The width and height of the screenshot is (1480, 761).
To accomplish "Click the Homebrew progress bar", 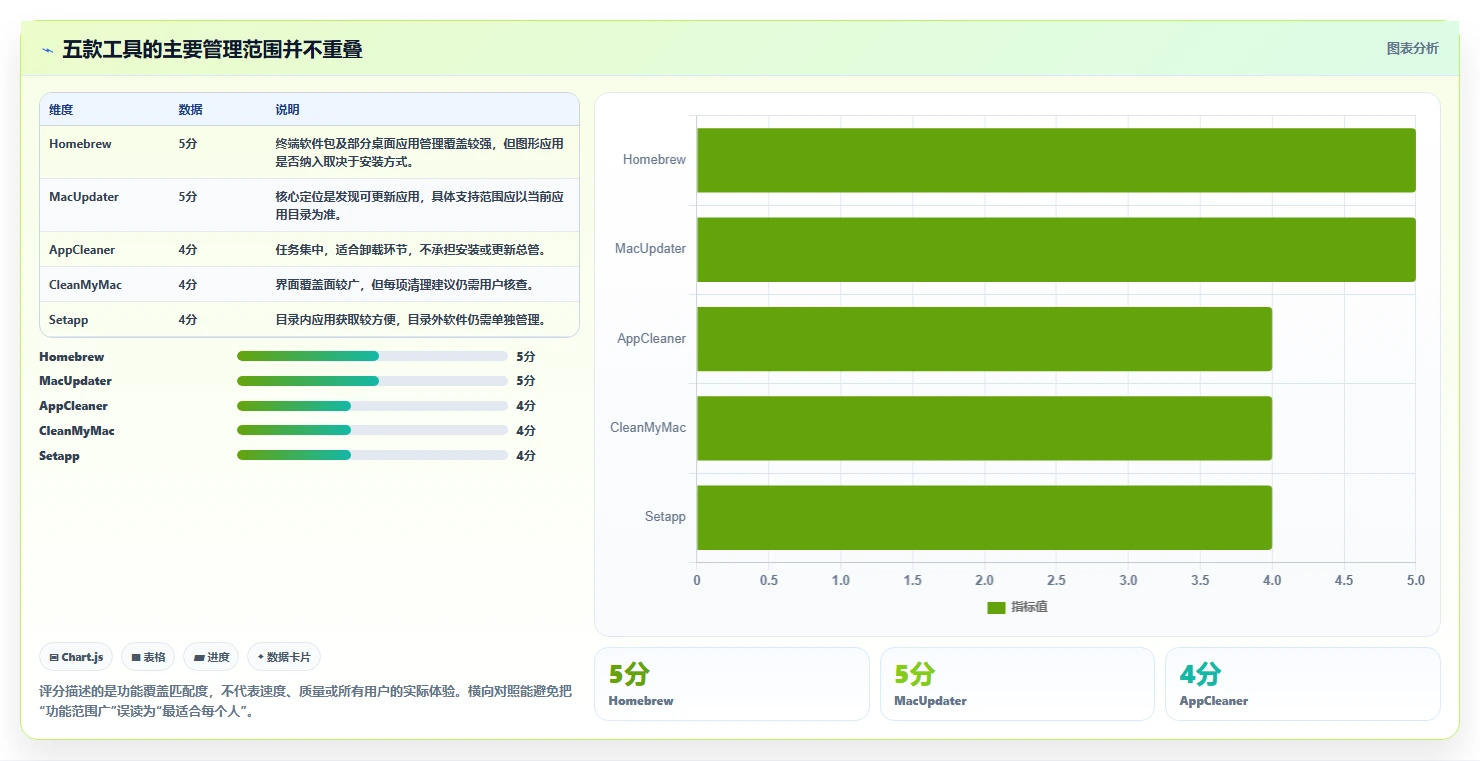I will click(x=372, y=356).
